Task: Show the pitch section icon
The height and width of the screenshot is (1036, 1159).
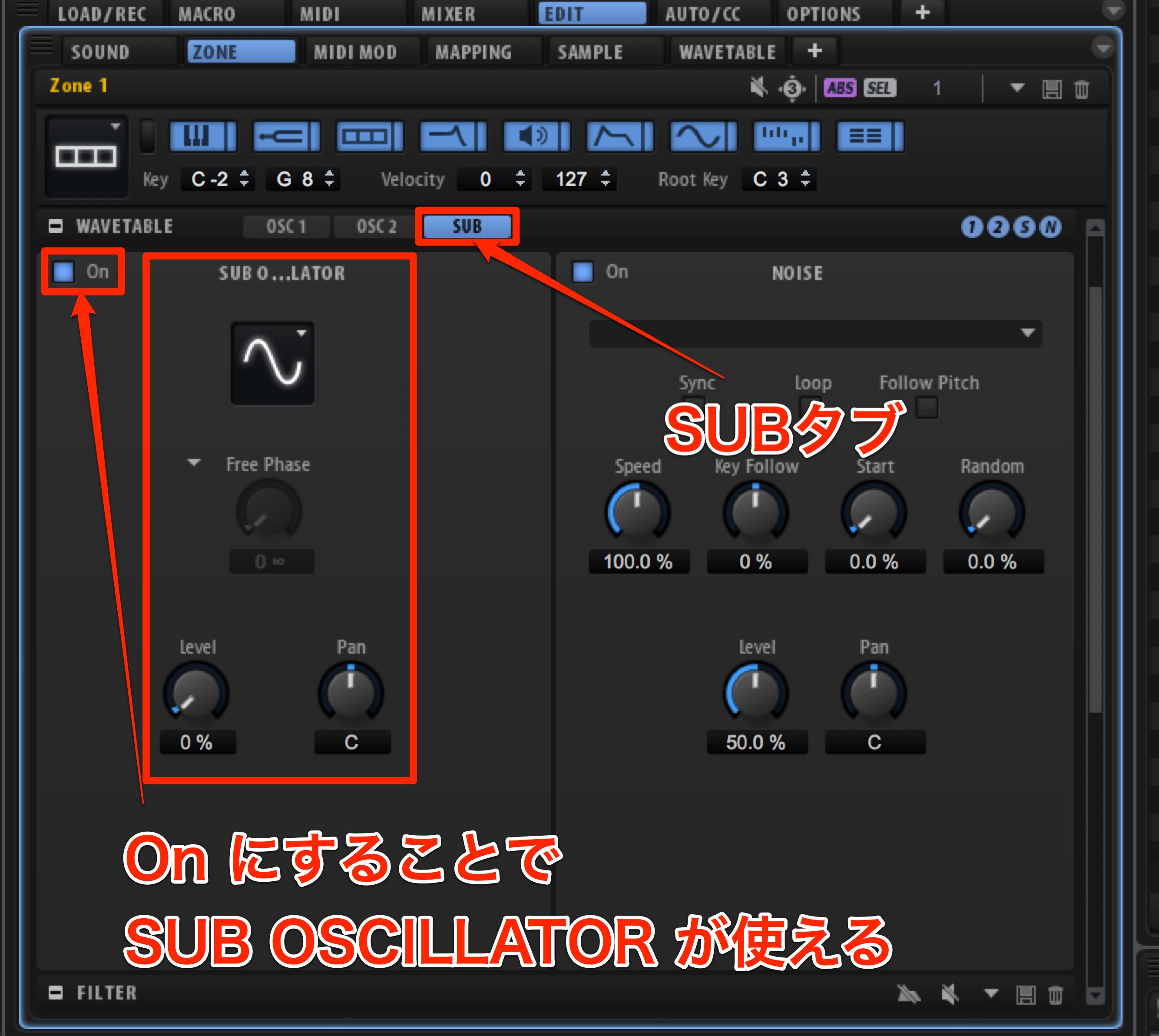Action: click(287, 136)
